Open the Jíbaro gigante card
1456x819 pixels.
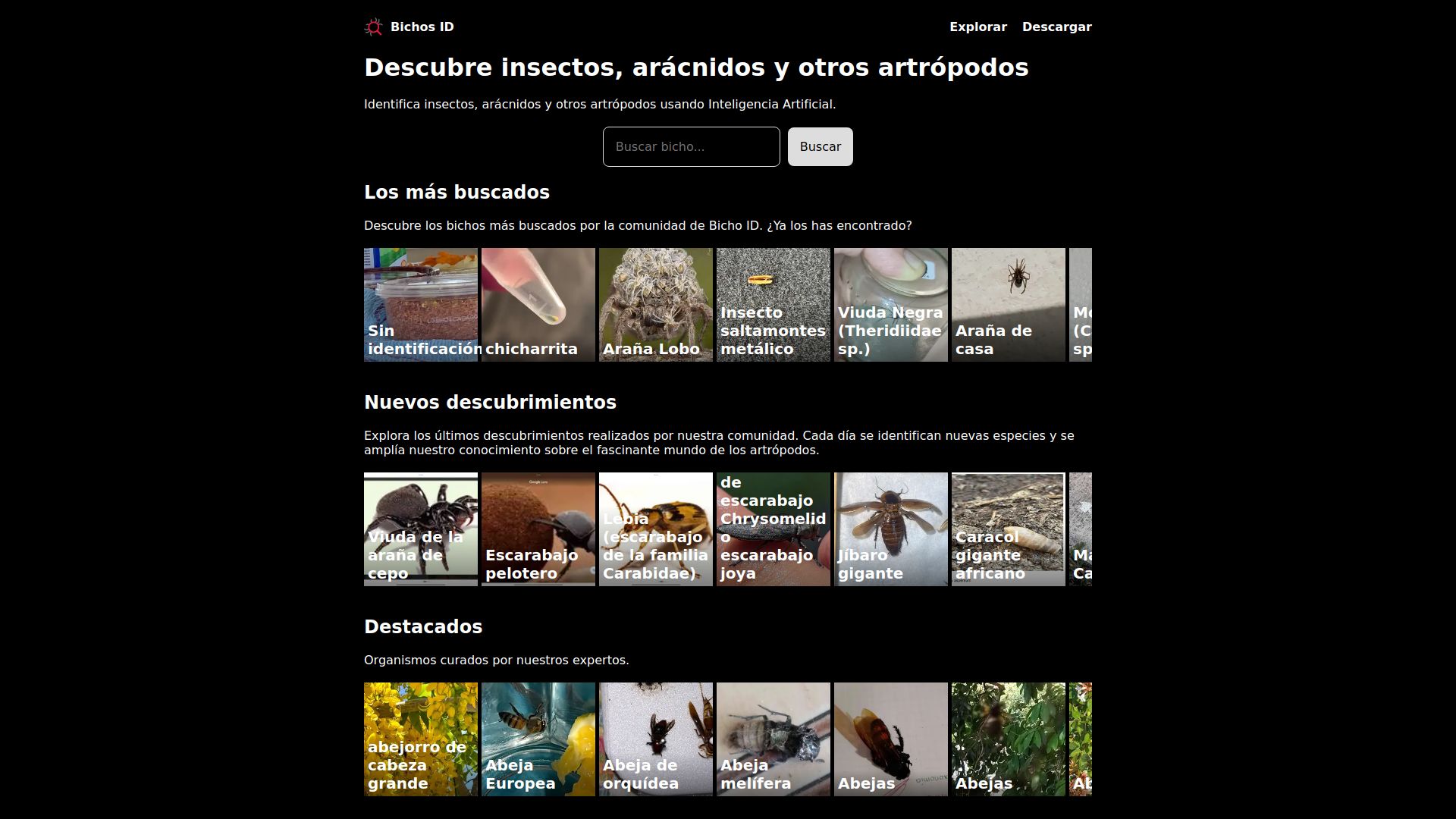click(891, 529)
